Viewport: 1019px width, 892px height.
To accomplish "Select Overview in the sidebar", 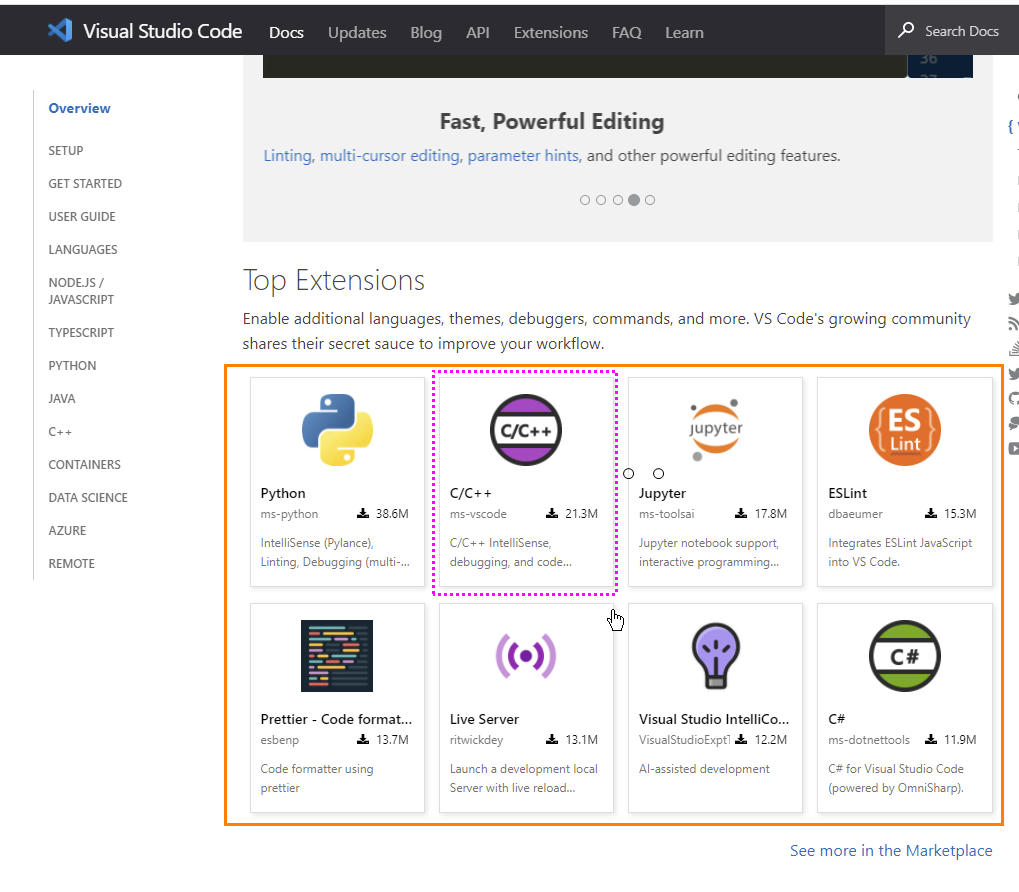I will (79, 108).
